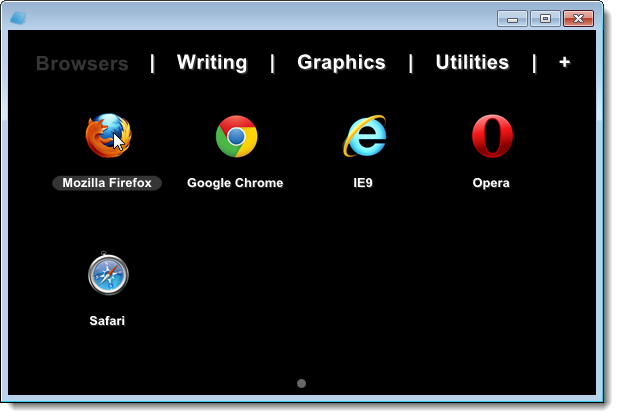Switch to the Writing tab

pos(212,62)
